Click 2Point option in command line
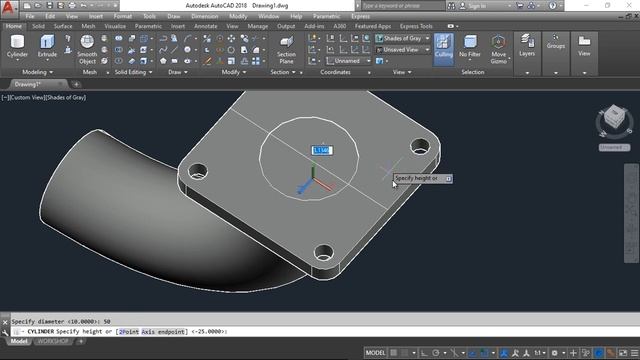Screen dimensions: 640x360 point(129,331)
